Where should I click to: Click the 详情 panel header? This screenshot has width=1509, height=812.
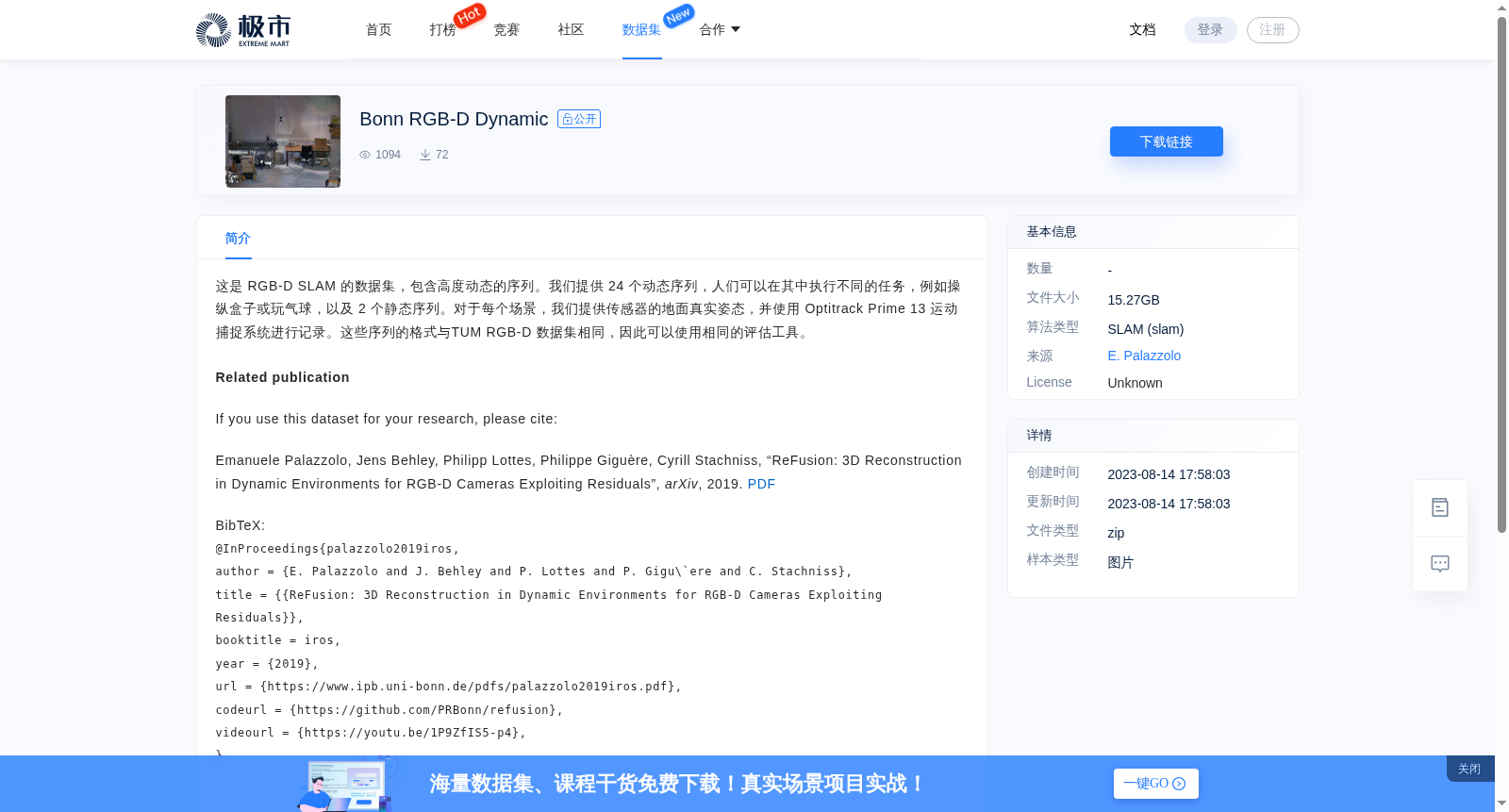point(1153,436)
